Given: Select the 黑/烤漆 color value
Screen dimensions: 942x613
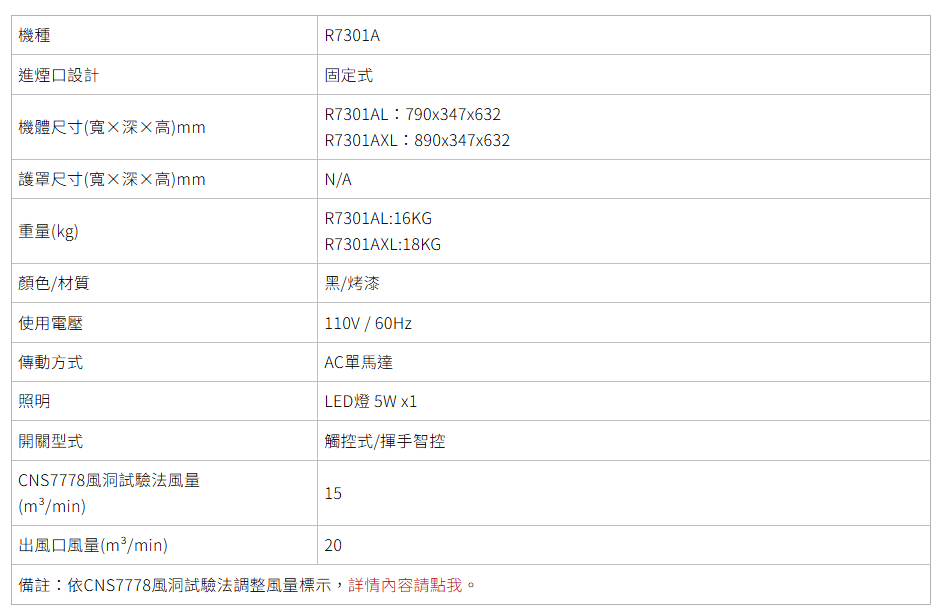Looking at the screenshot, I should click(352, 284).
